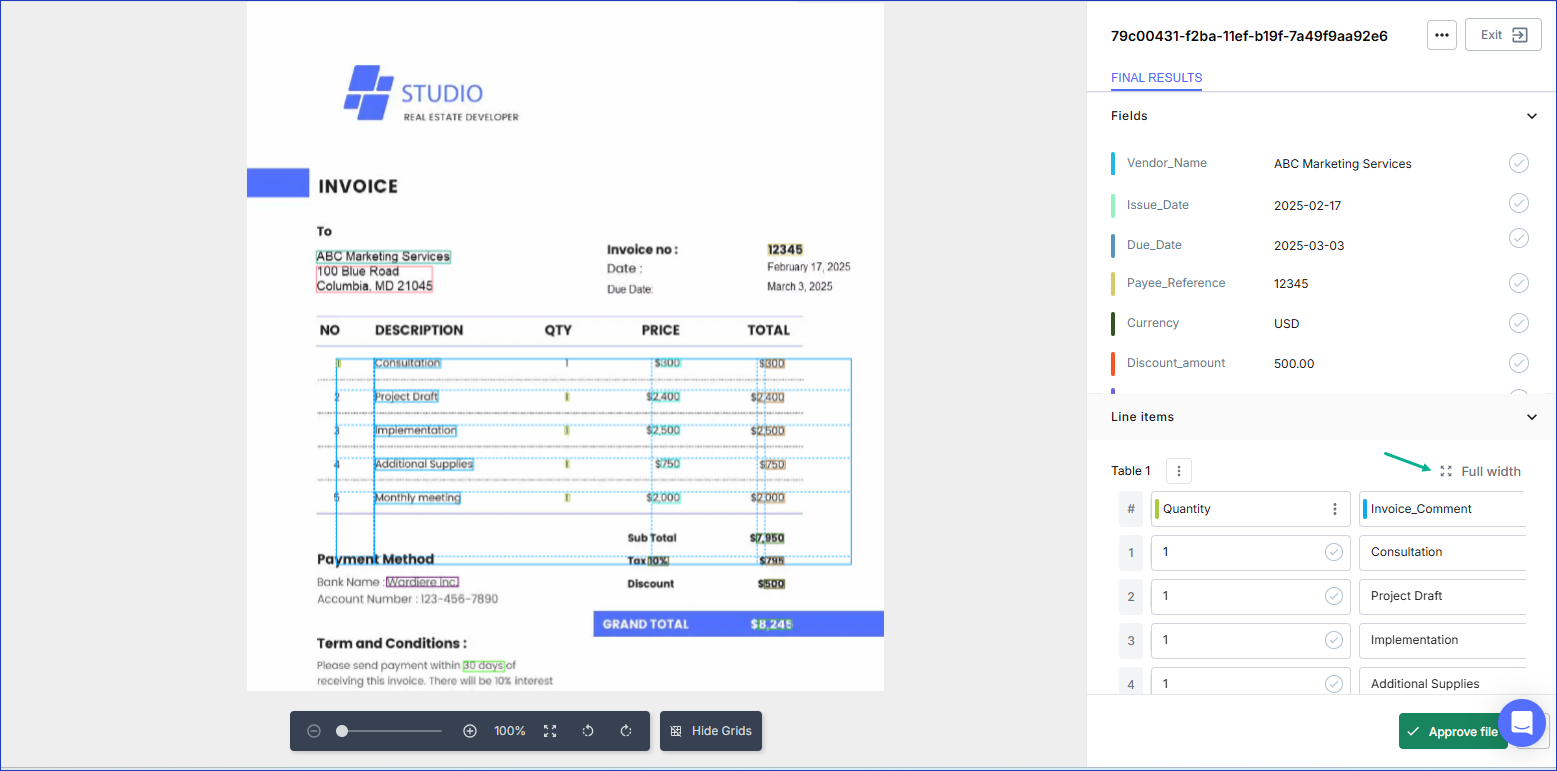Rotate document clockwise
The image size is (1557, 771).
click(x=626, y=731)
